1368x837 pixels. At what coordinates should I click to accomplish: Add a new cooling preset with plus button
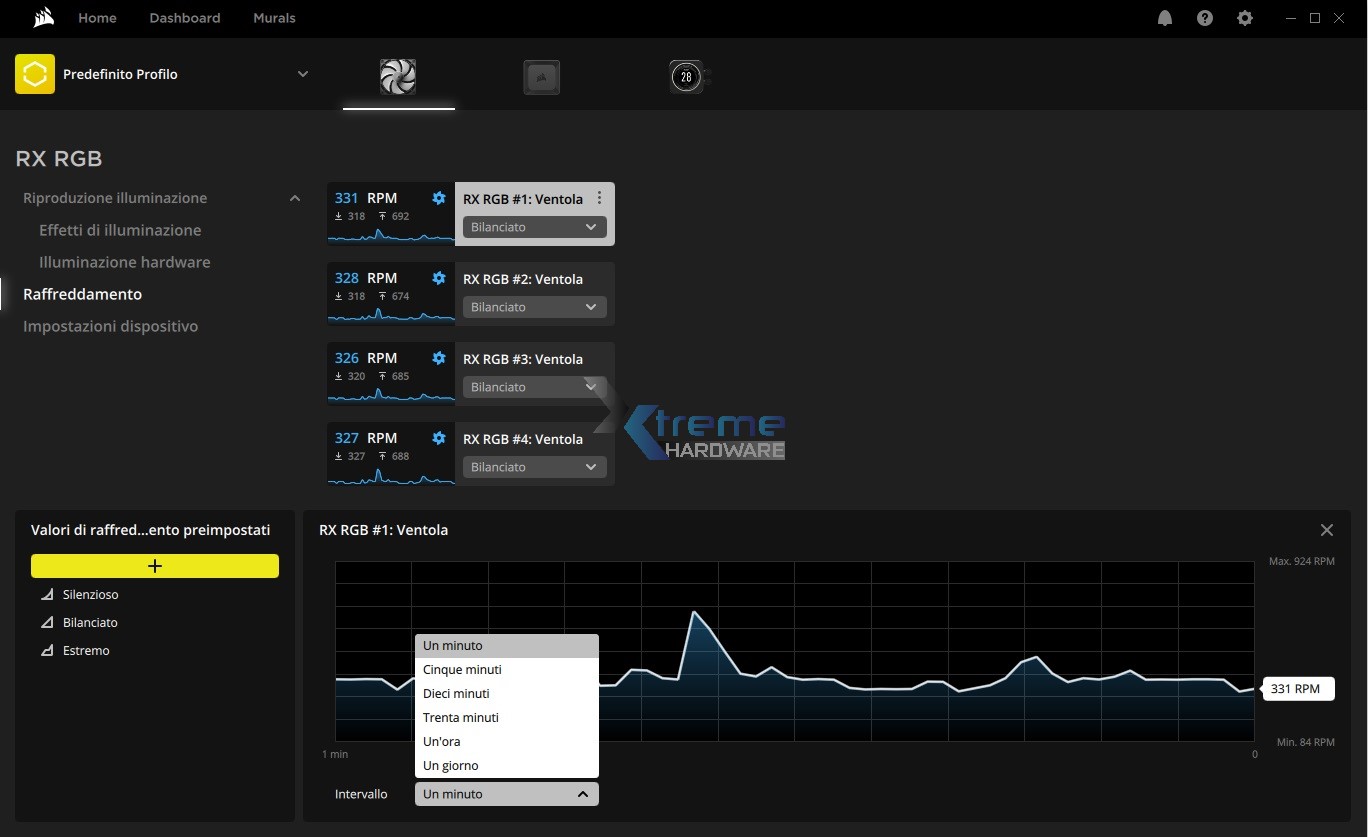155,566
